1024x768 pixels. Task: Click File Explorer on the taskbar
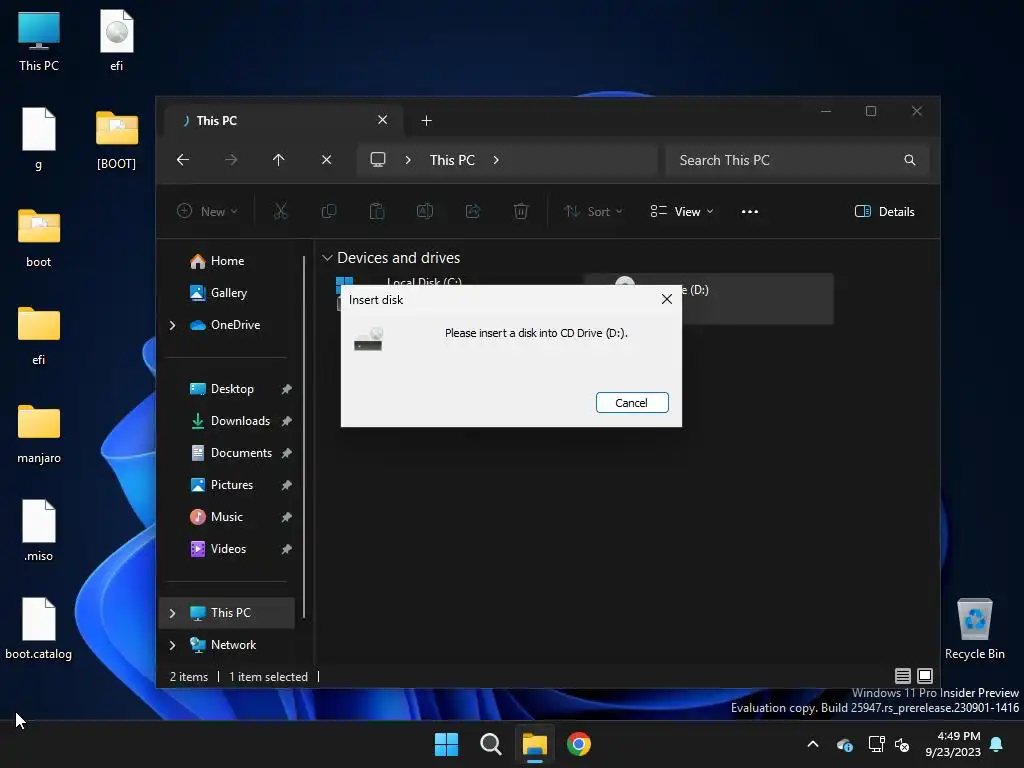534,744
